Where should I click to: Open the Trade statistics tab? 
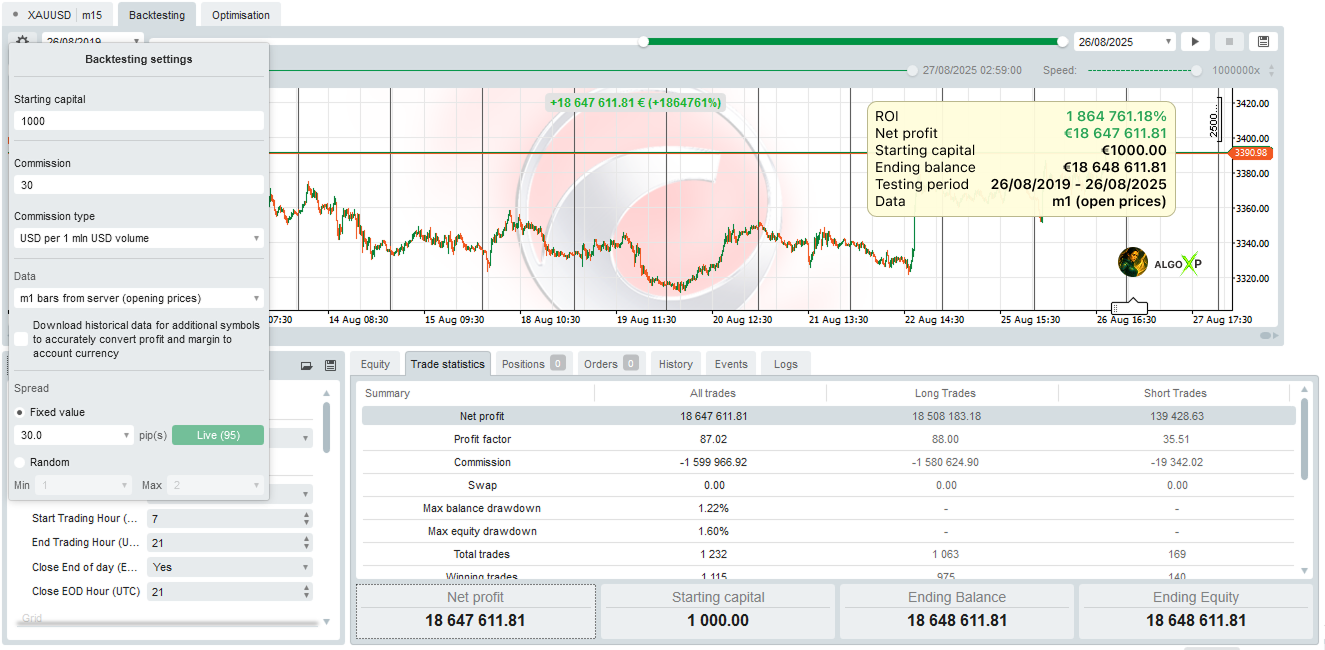[447, 364]
